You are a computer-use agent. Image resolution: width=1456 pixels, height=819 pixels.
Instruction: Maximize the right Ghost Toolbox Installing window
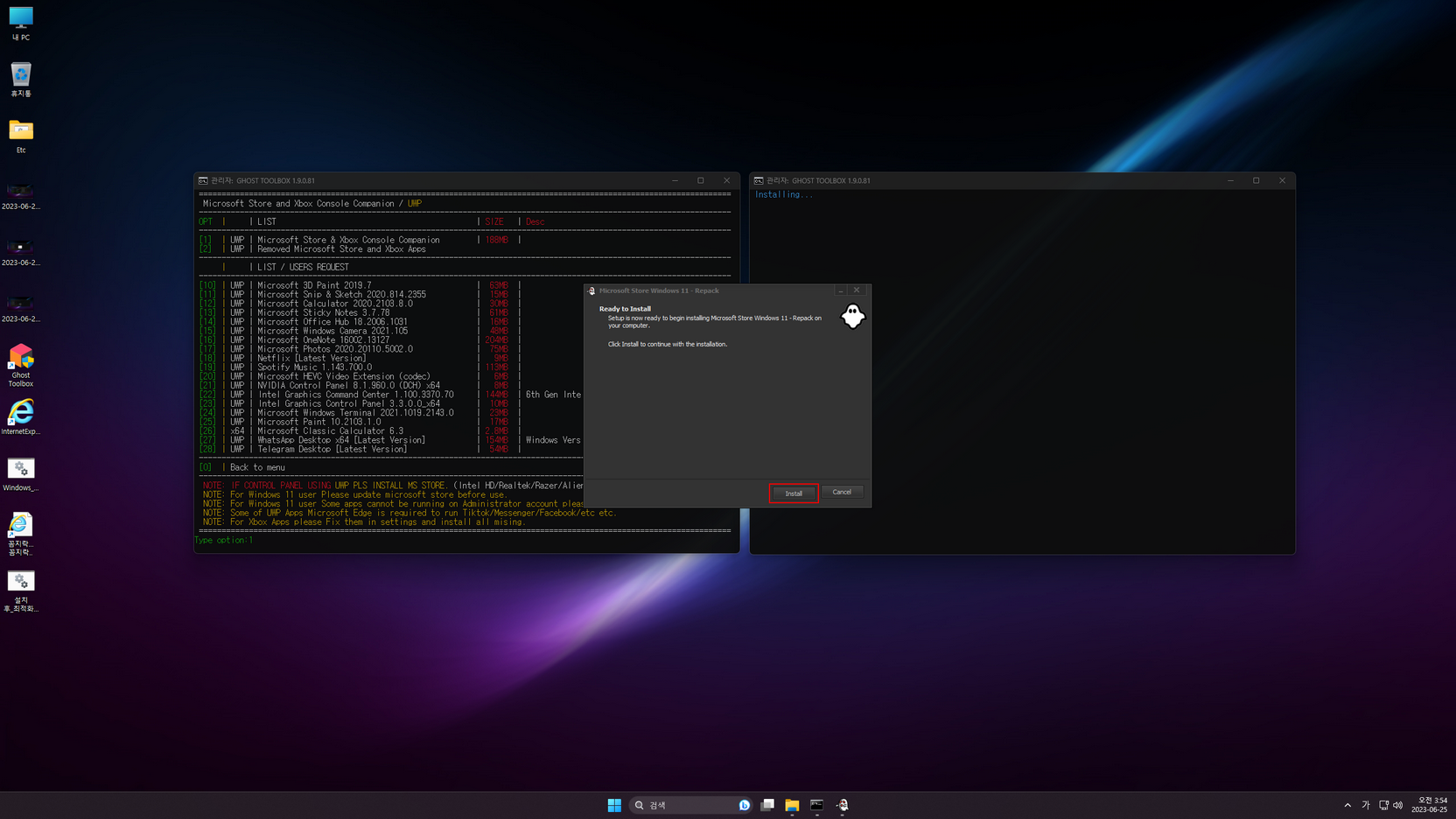pyautogui.click(x=1256, y=180)
